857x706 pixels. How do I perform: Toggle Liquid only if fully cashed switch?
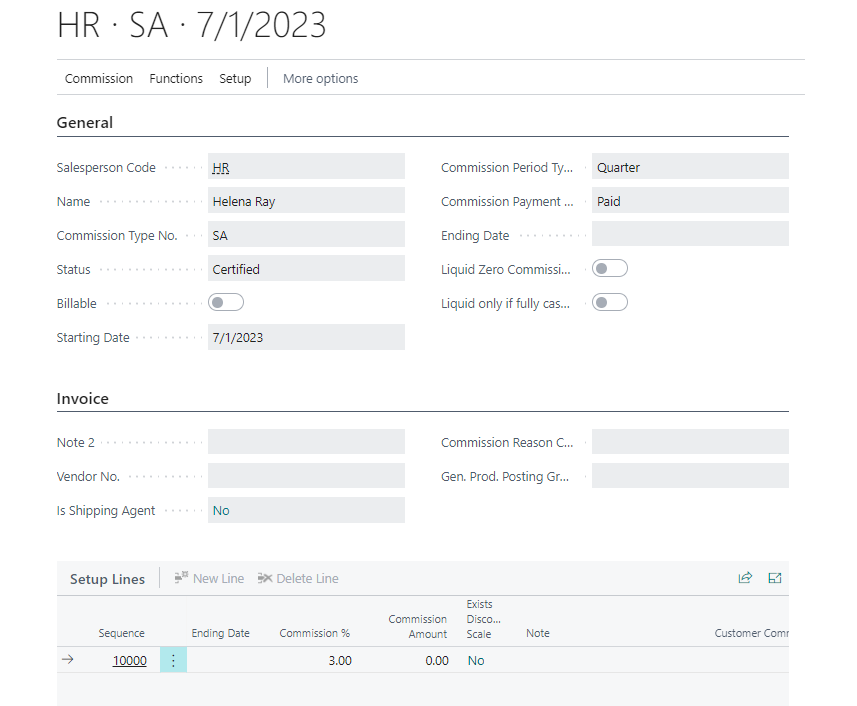tap(610, 303)
